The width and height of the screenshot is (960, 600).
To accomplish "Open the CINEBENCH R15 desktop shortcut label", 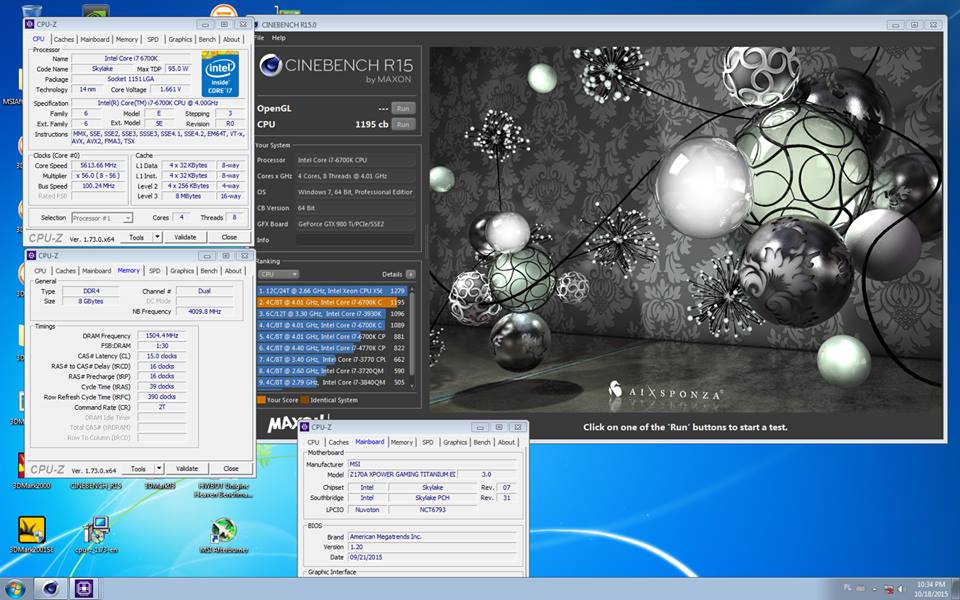I will 96,486.
